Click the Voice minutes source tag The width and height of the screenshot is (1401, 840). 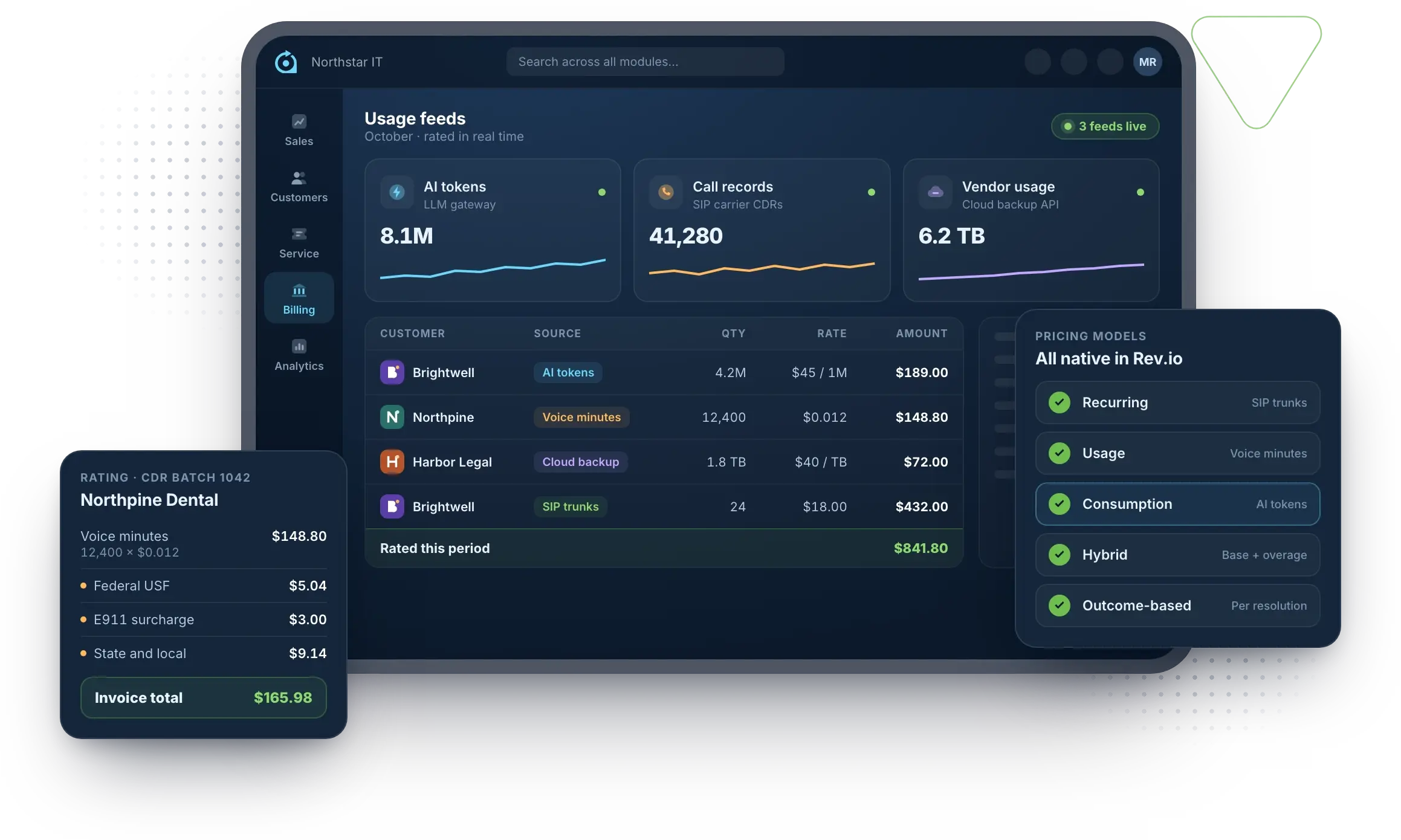click(581, 417)
